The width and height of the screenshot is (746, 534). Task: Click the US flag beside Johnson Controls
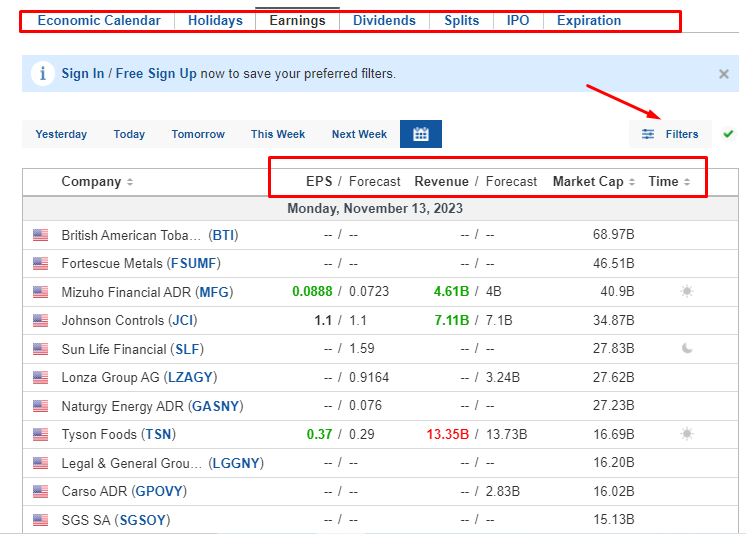pos(40,320)
